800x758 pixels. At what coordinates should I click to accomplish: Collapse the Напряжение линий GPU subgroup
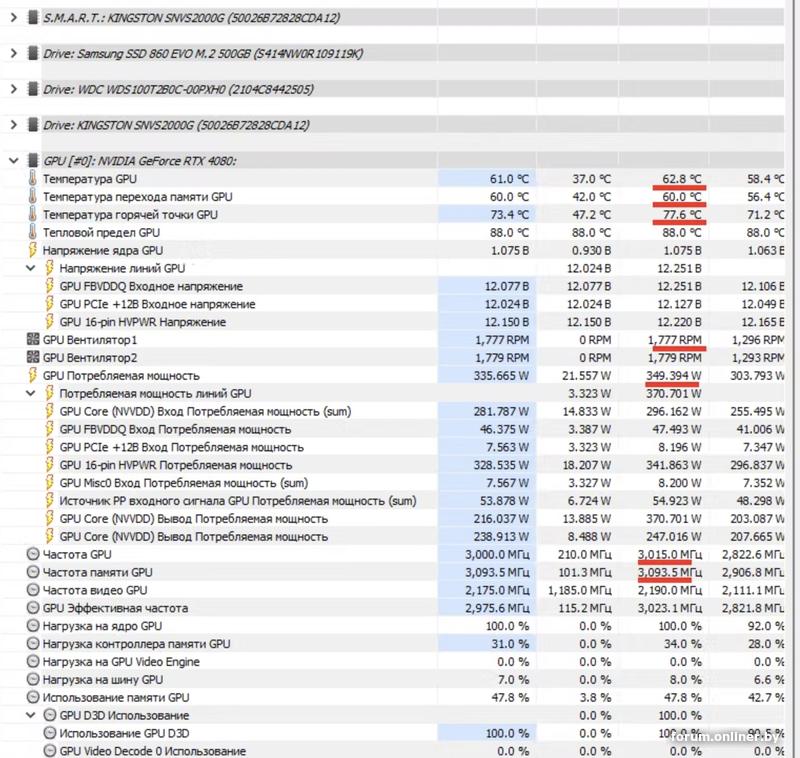coord(31,268)
